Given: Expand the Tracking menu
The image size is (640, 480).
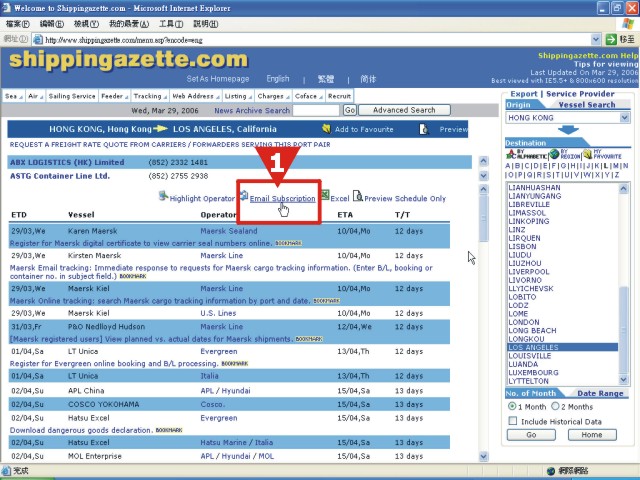Looking at the screenshot, I should [x=150, y=96].
